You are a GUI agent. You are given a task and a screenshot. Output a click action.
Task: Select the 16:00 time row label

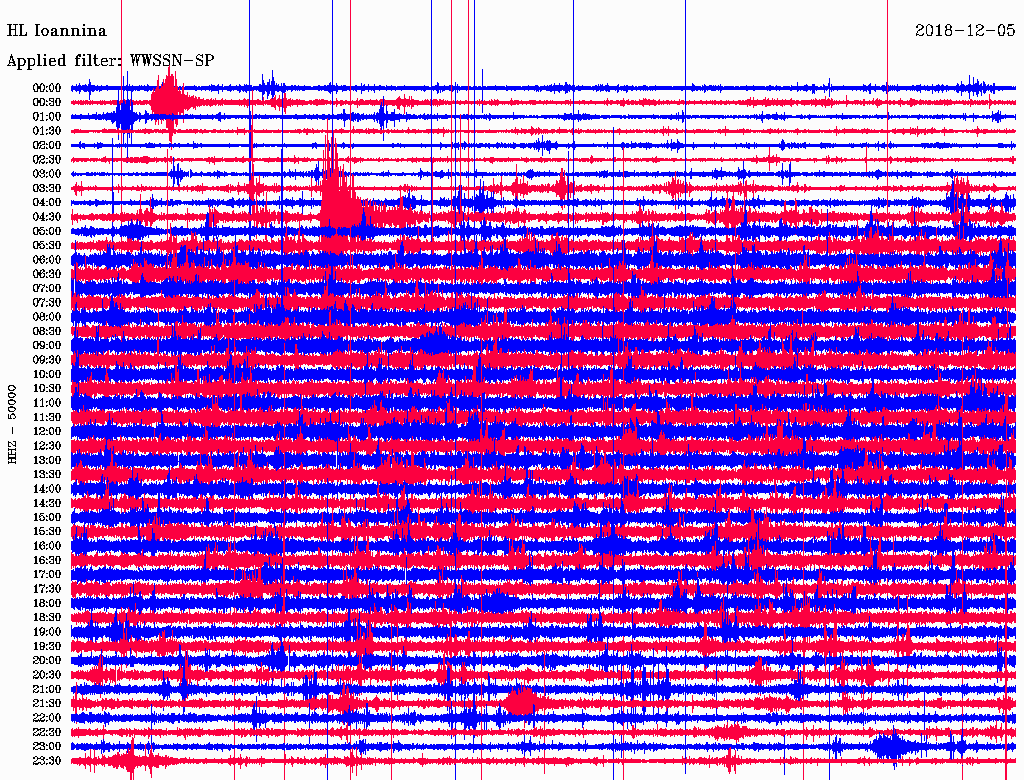pos(47,546)
